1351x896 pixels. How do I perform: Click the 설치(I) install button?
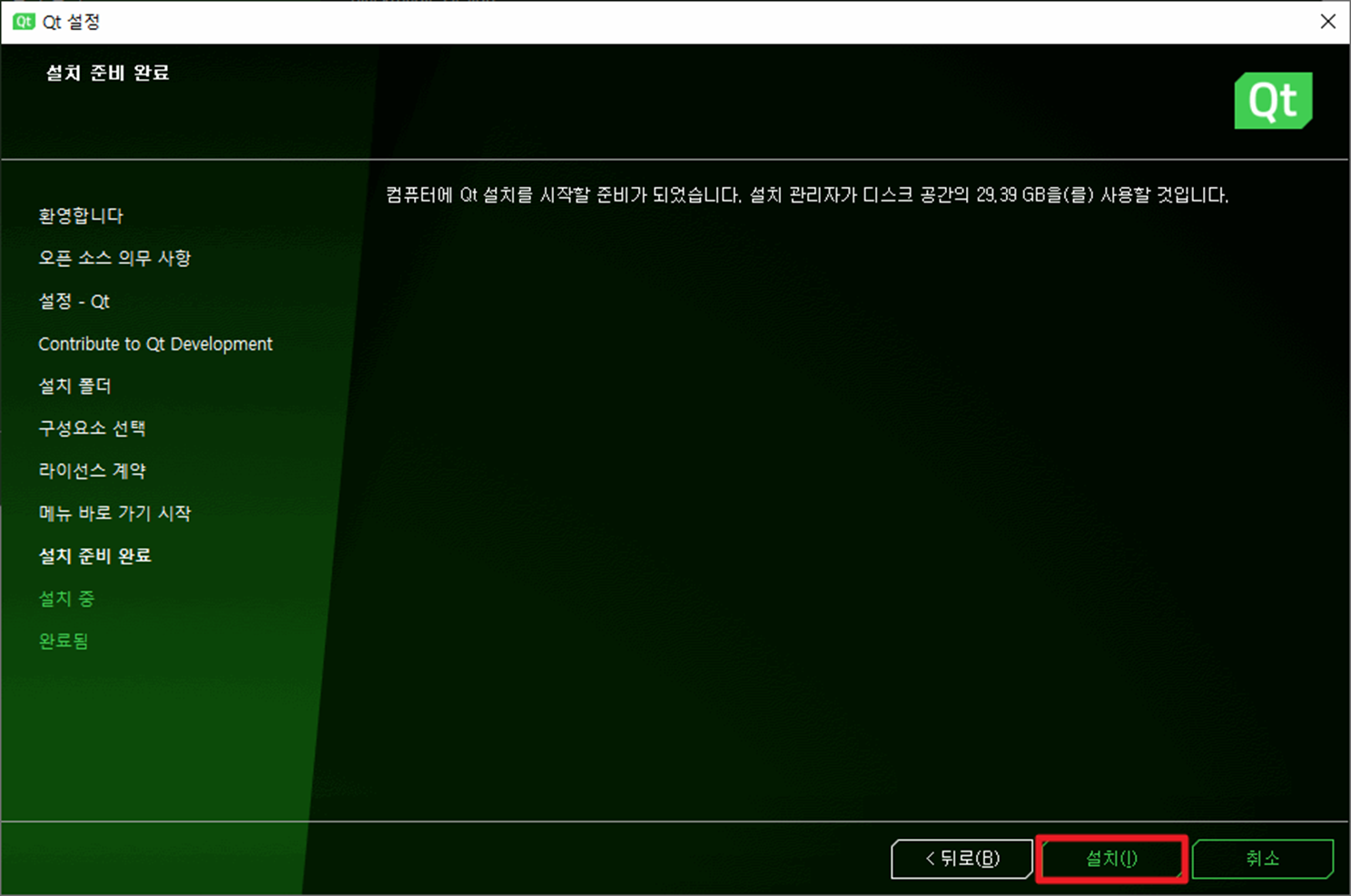1111,859
